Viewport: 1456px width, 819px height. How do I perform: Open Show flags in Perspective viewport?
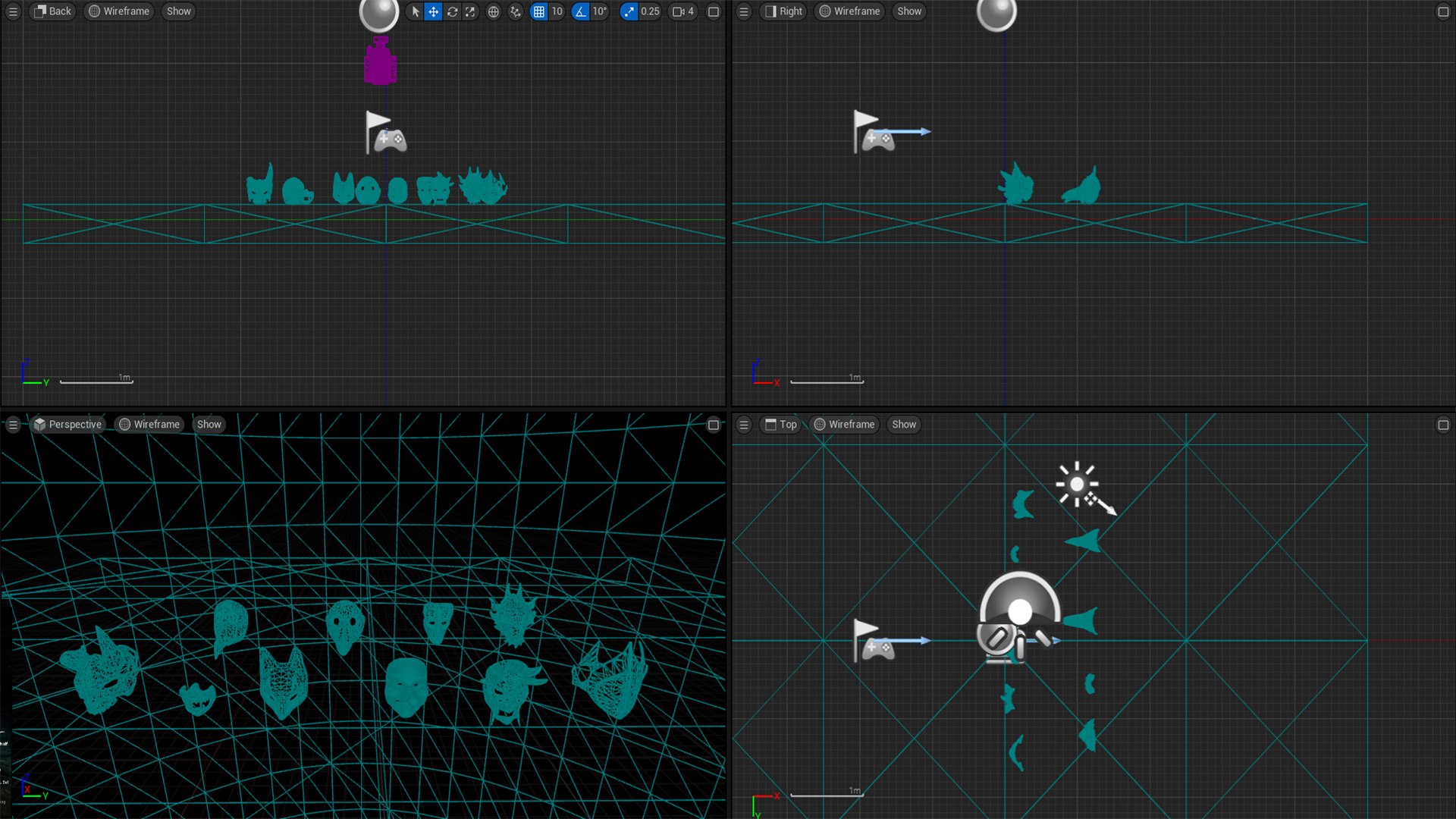point(209,425)
